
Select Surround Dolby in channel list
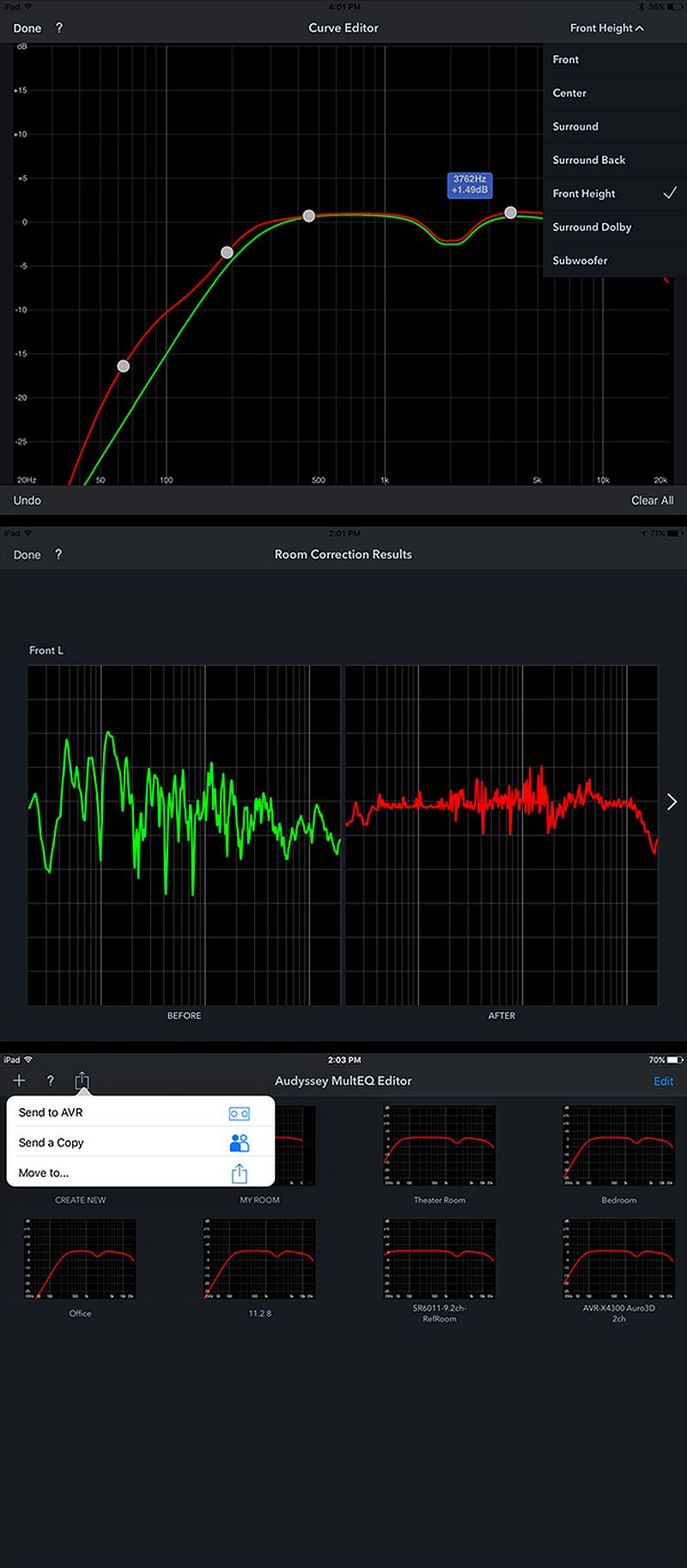pyautogui.click(x=615, y=227)
